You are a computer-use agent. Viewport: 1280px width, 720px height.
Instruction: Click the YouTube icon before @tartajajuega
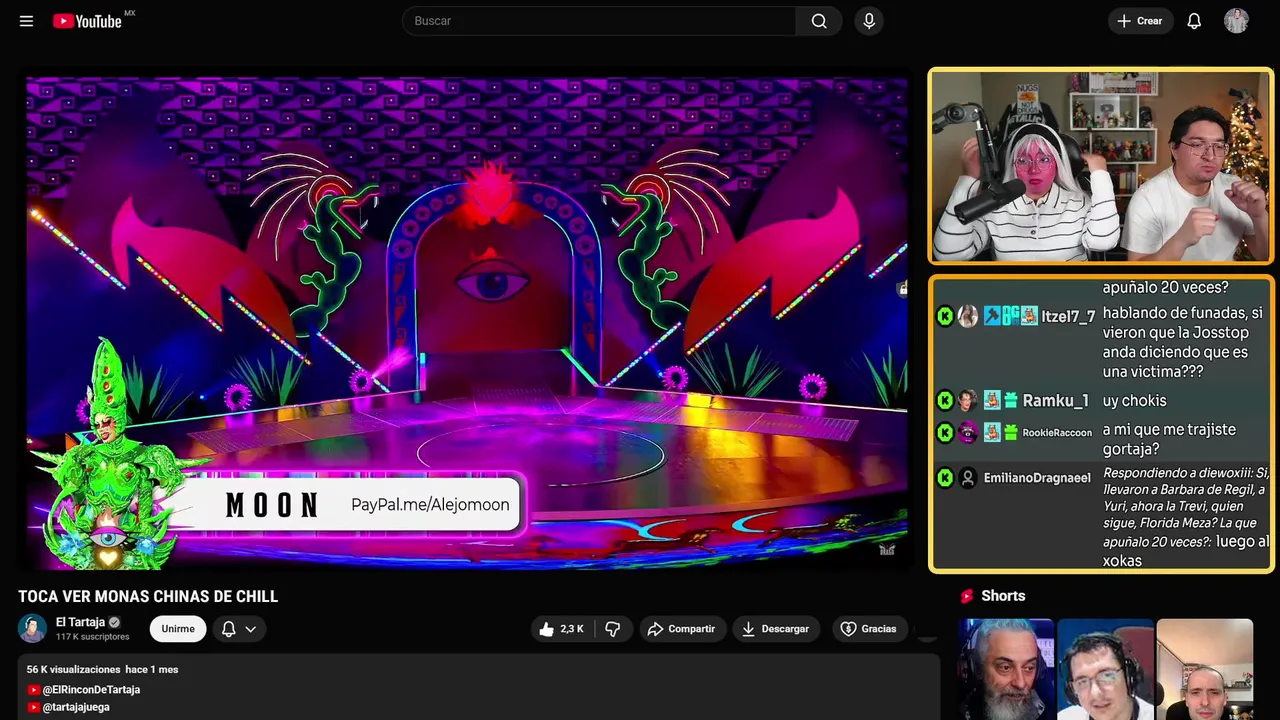pyautogui.click(x=34, y=707)
